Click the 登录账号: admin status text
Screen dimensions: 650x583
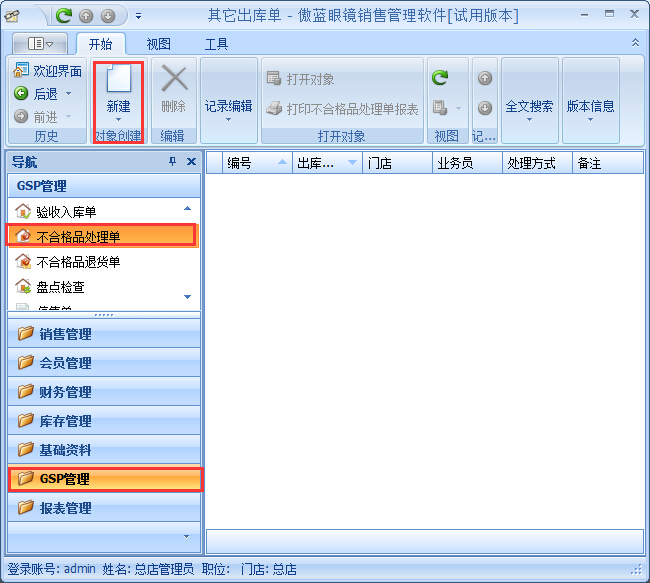[51, 569]
